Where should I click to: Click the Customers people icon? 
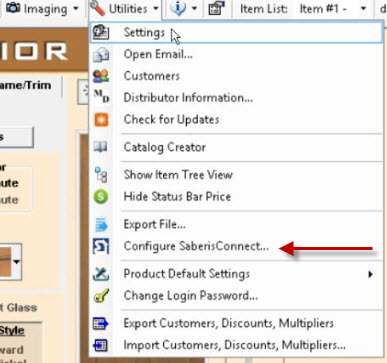click(x=101, y=76)
